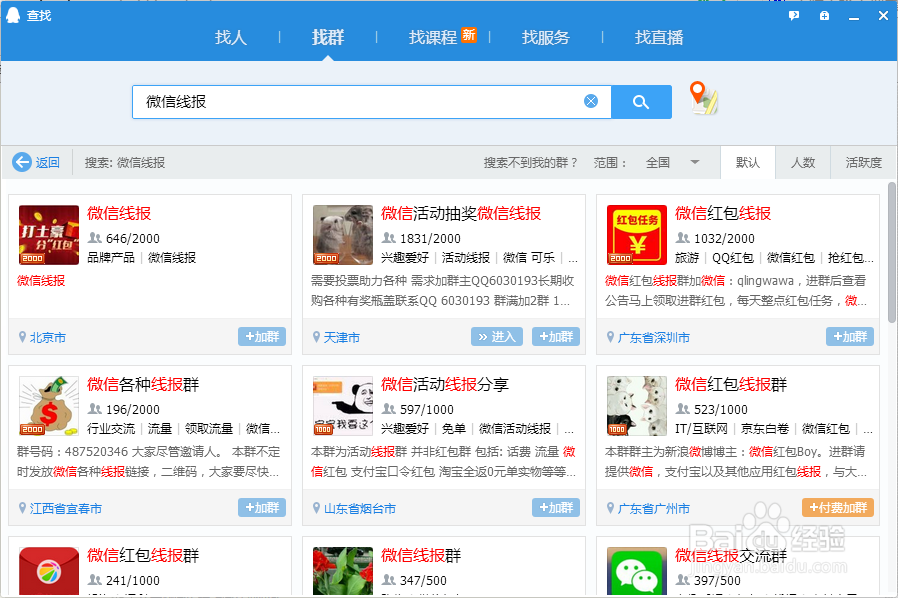The height and width of the screenshot is (598, 898).
Task: Open group title 微信活动线报分享
Action: 445,384
